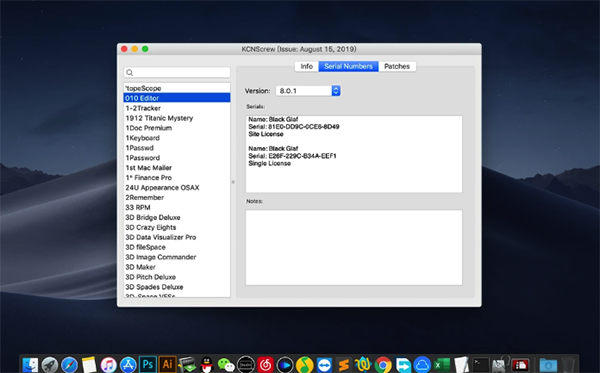The width and height of the screenshot is (600, 373).
Task: Open the blue cloud drive icon
Action: coord(422,365)
